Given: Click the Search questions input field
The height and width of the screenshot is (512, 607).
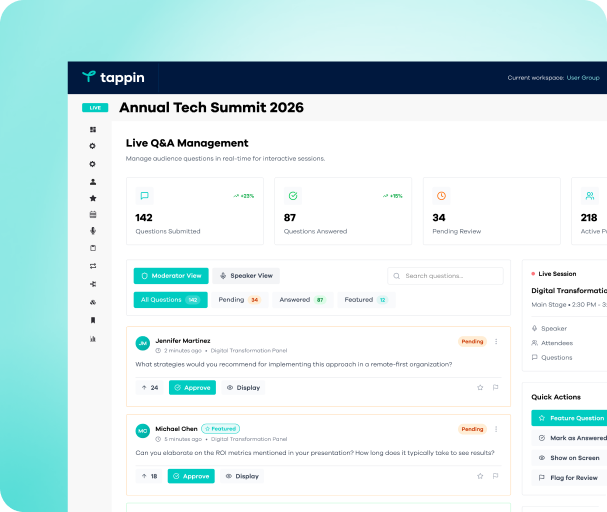Looking at the screenshot, I should tap(452, 275).
